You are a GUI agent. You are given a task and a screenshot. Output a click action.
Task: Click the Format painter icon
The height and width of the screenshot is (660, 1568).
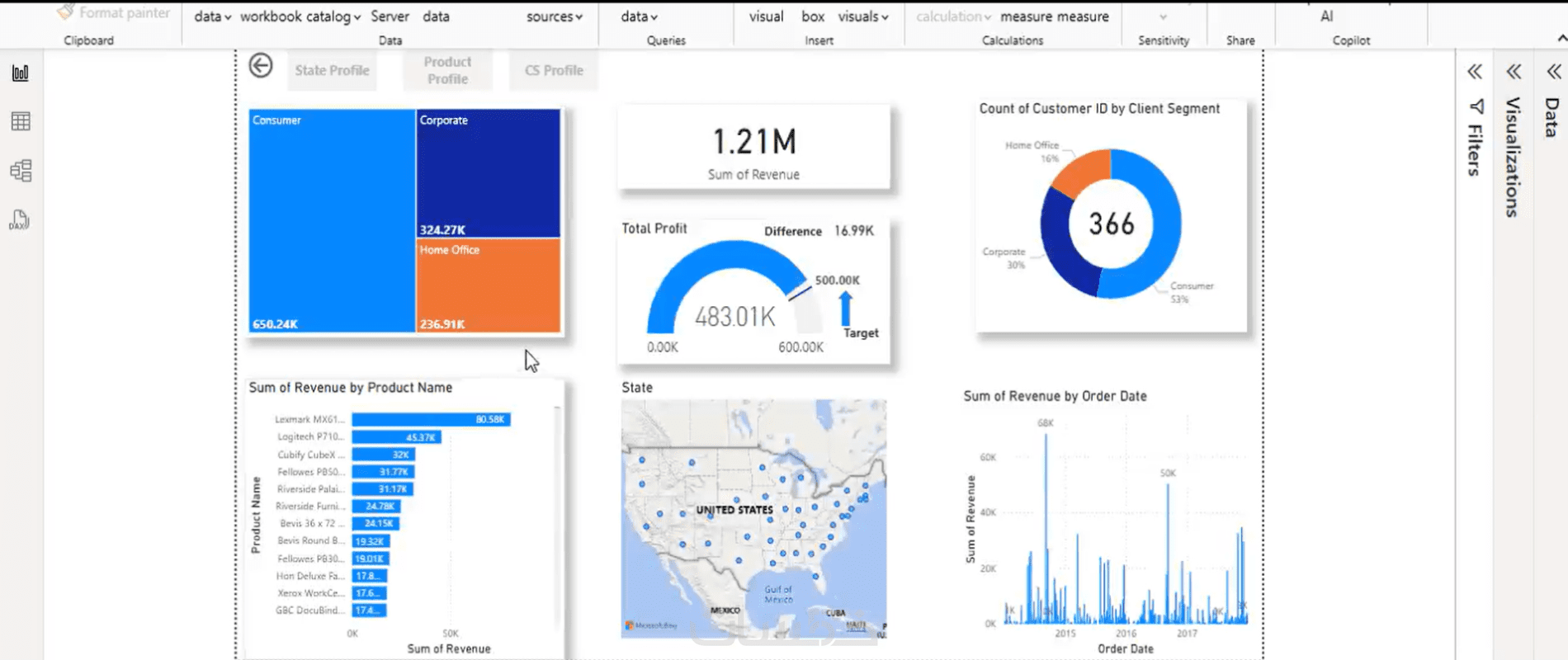coord(66,12)
